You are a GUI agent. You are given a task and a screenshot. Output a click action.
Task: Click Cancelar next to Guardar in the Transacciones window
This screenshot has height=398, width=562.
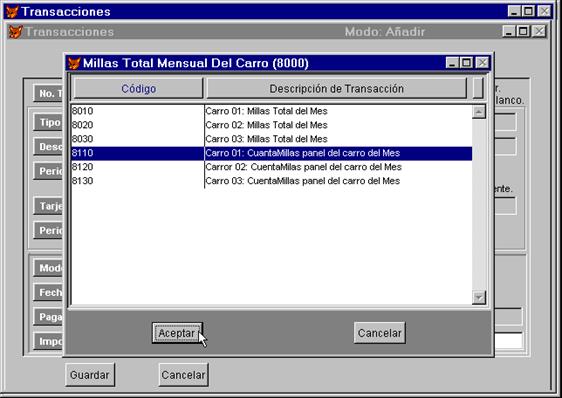click(183, 375)
